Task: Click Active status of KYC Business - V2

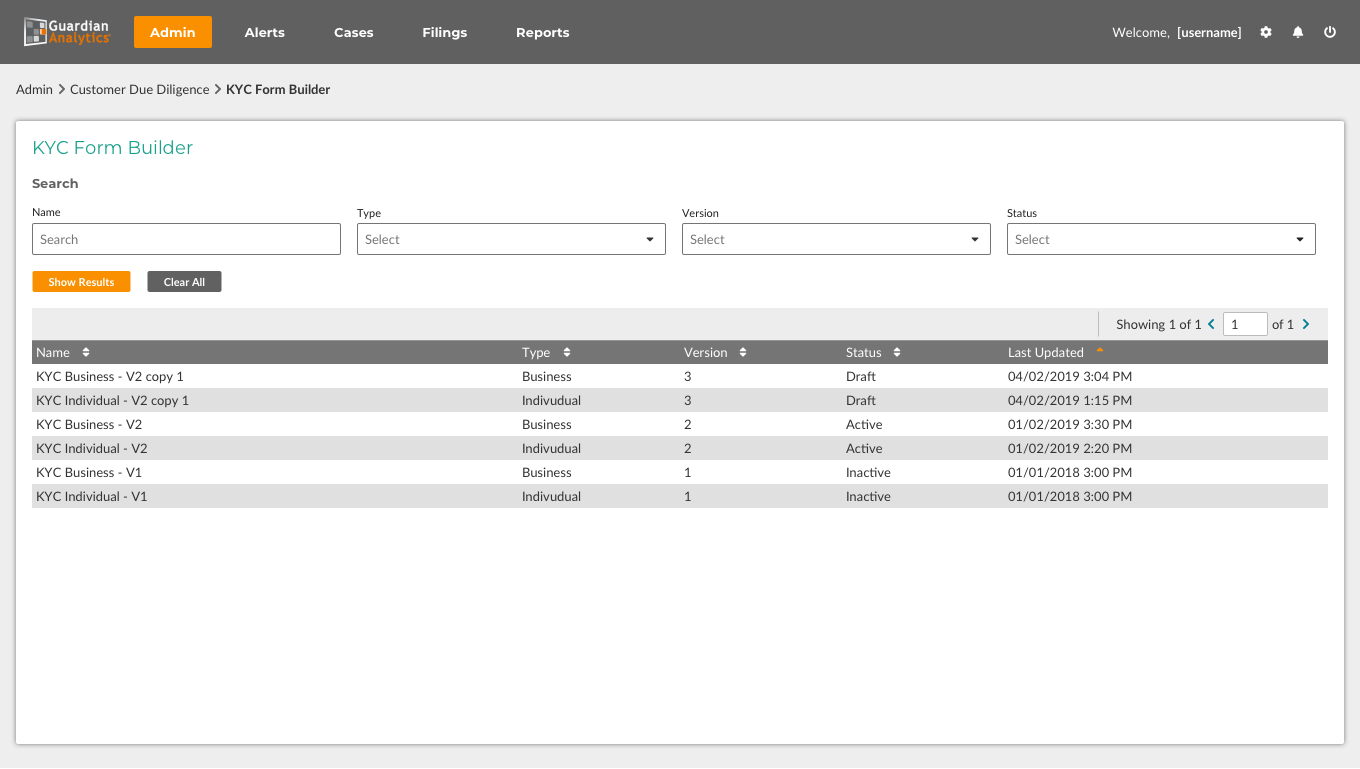Action: [x=864, y=424]
